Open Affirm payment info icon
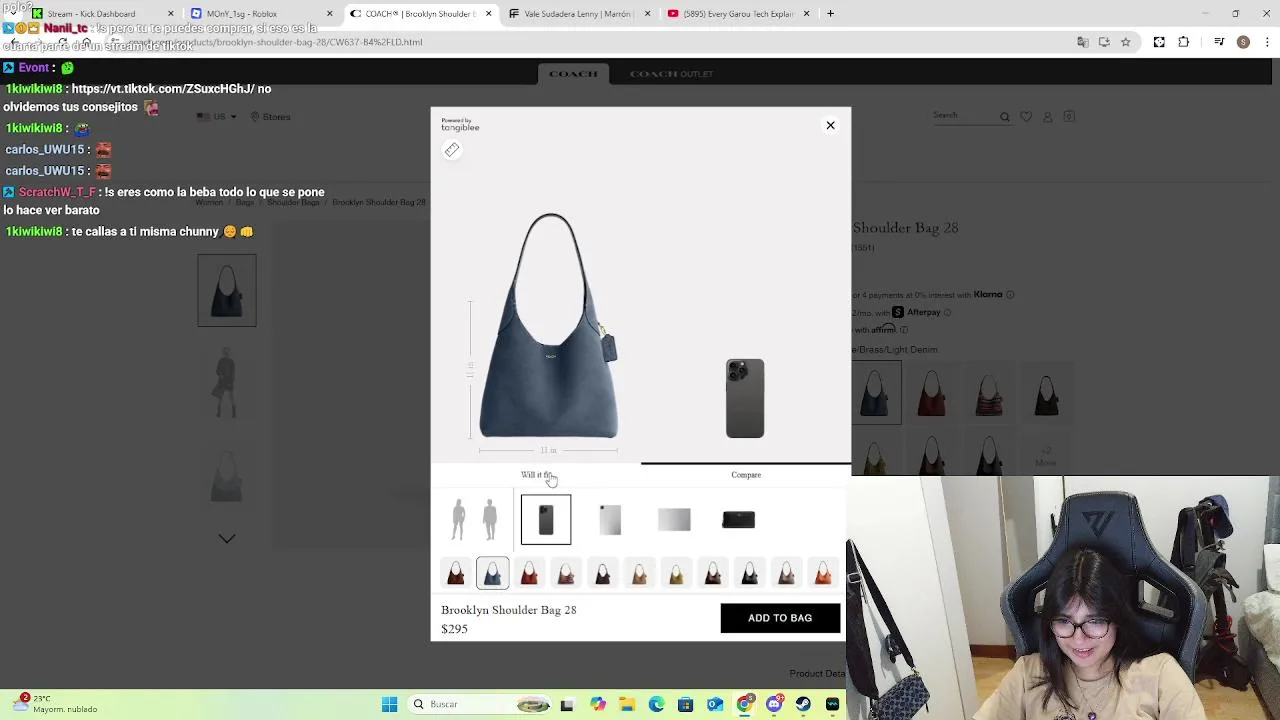 point(904,330)
